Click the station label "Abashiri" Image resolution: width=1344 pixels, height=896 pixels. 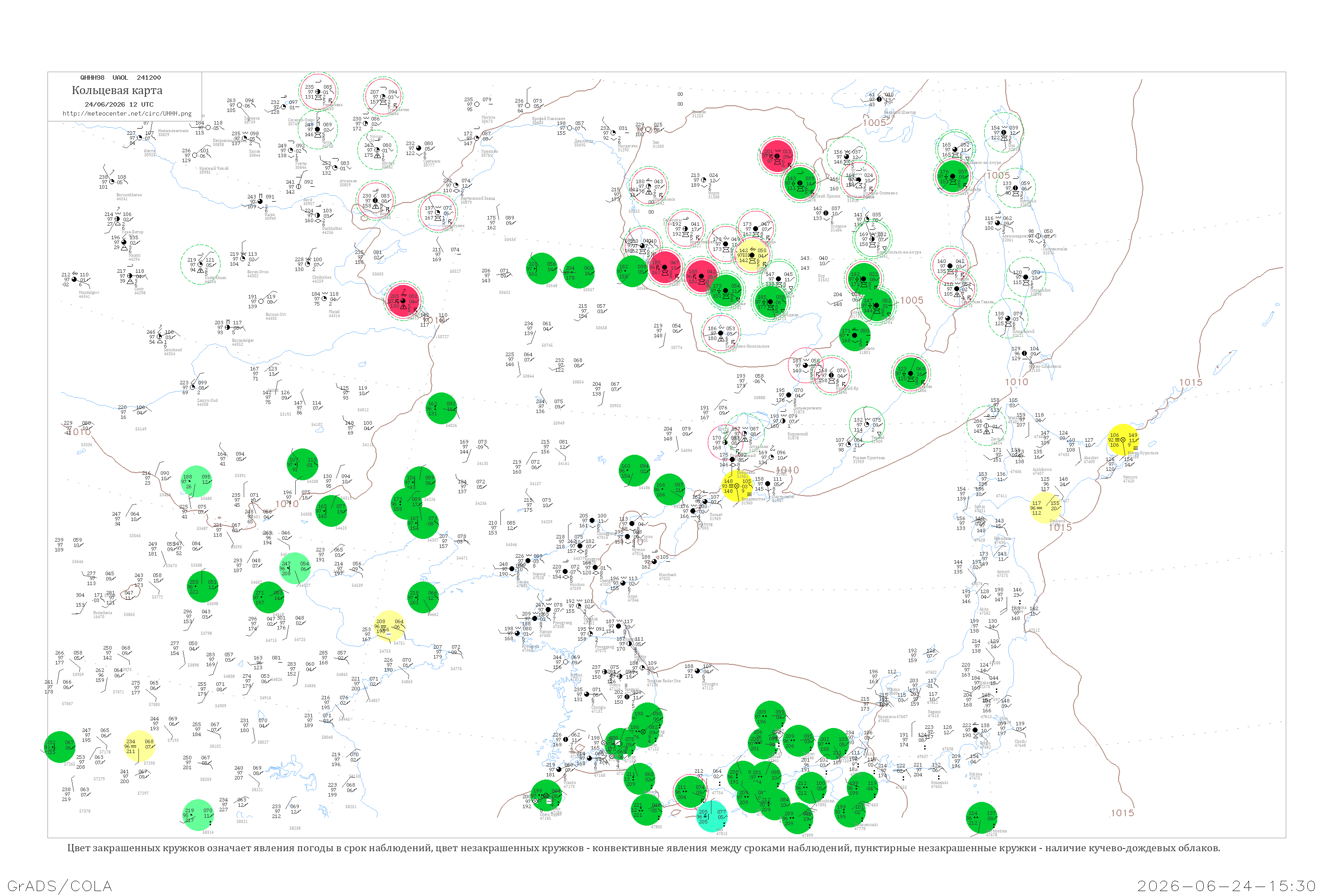click(x=1091, y=457)
